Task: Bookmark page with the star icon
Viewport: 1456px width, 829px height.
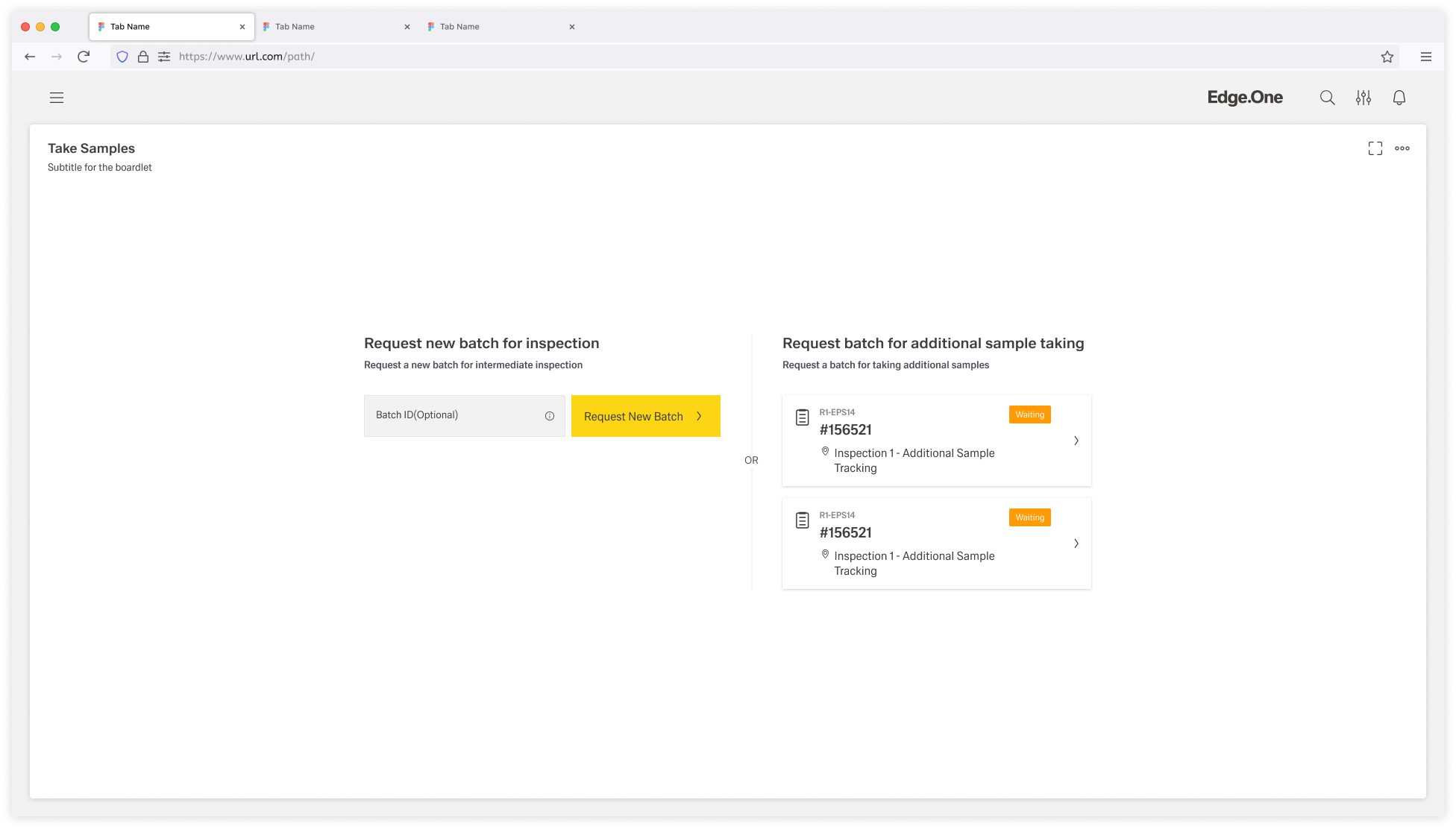Action: (1387, 57)
